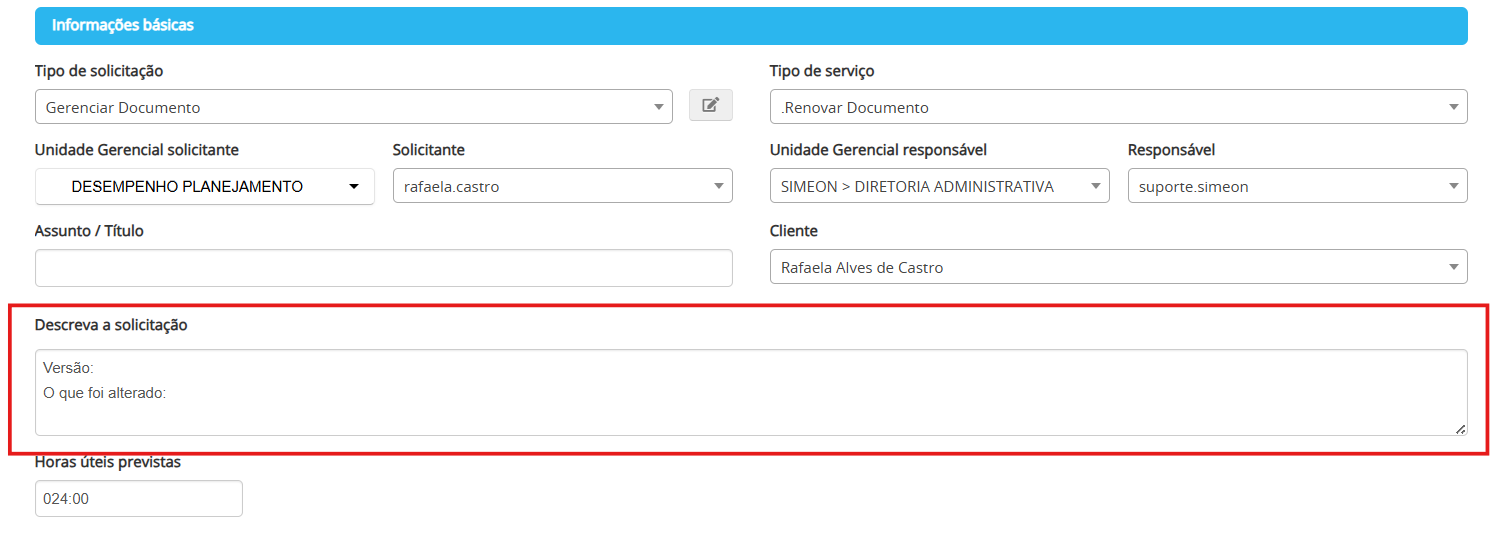Click the "Versão:" line in the description box

[68, 368]
